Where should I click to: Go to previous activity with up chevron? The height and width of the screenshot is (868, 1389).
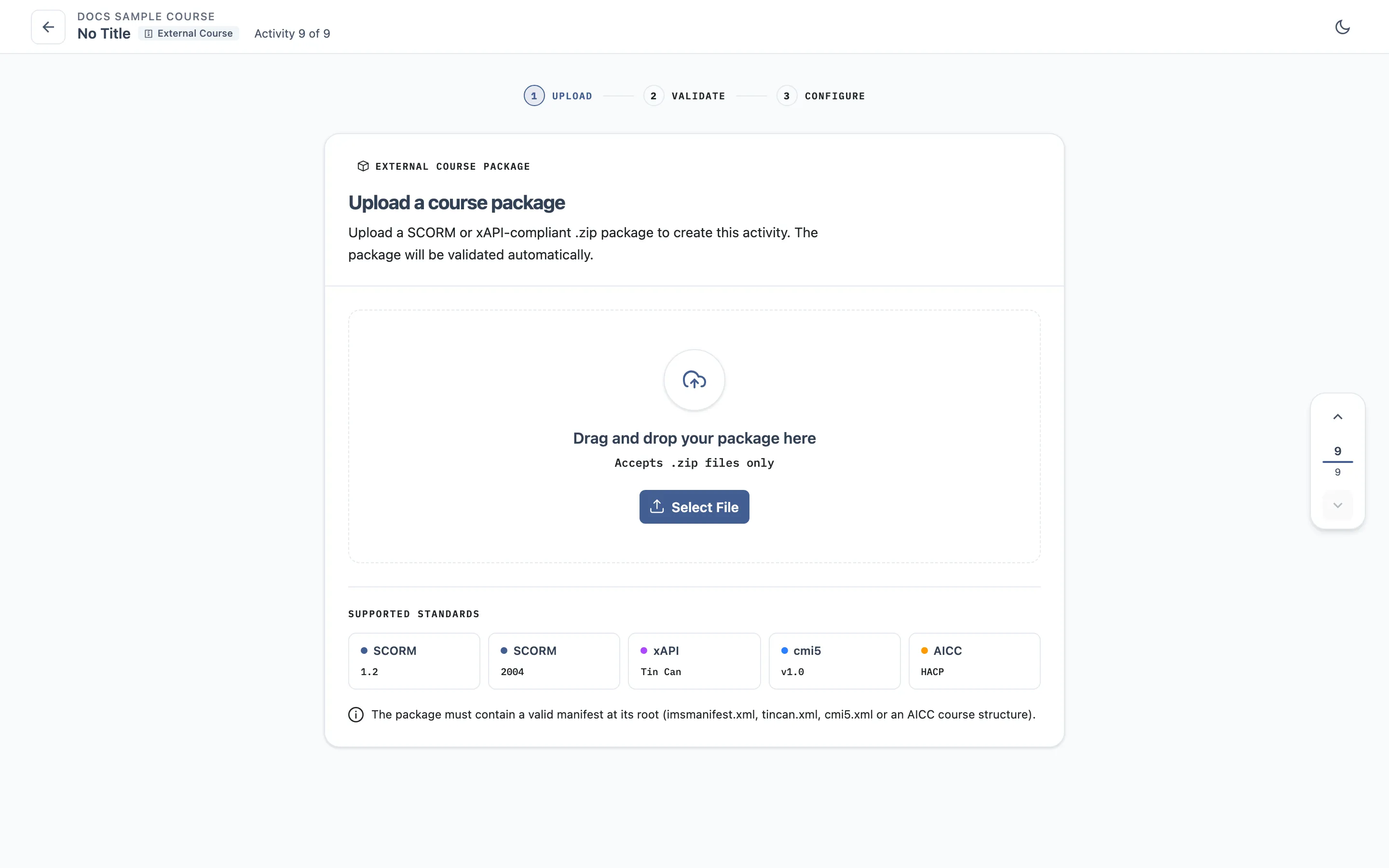(x=1337, y=417)
